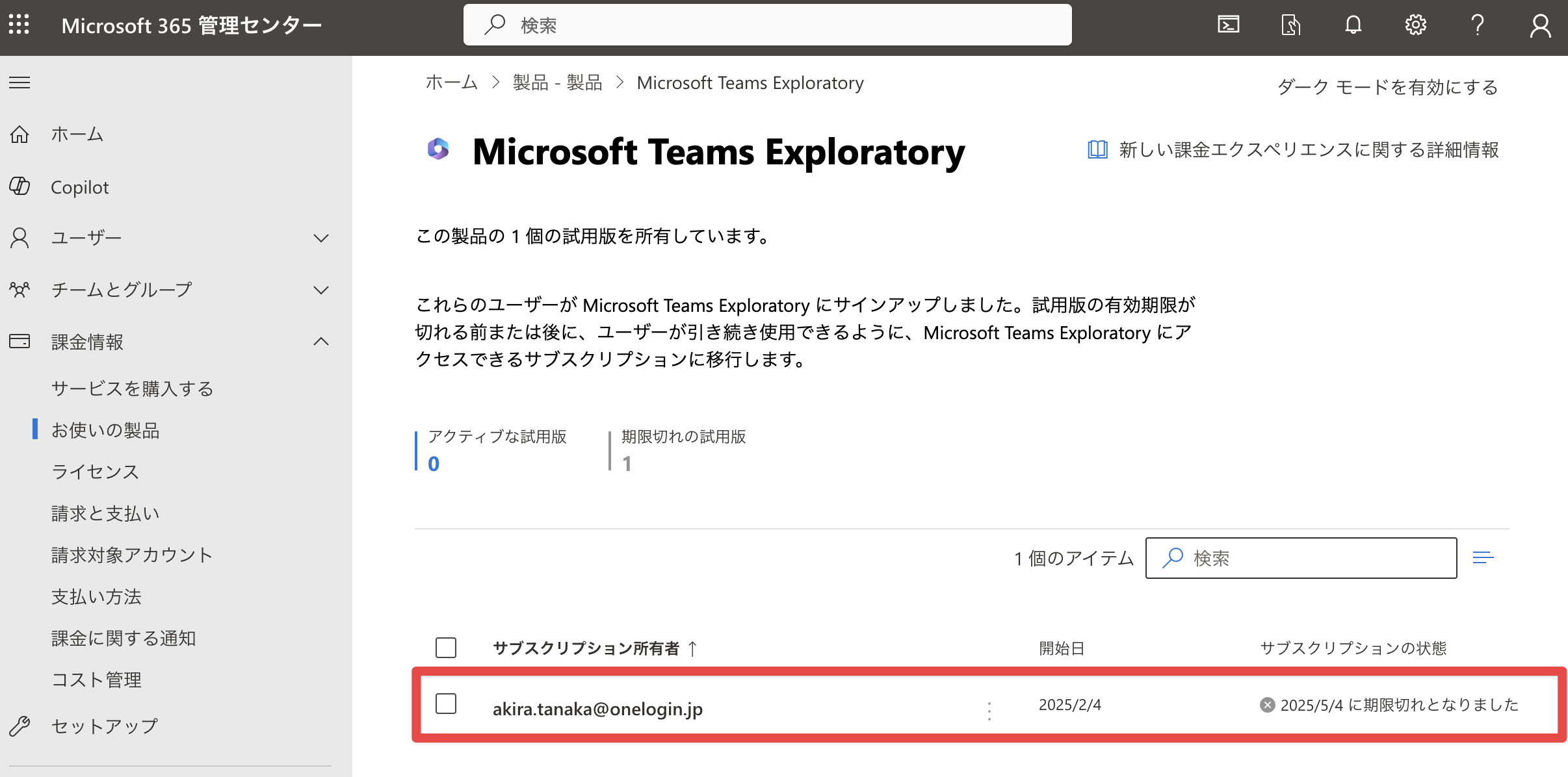Click the magnifier icon in top search bar

click(494, 25)
